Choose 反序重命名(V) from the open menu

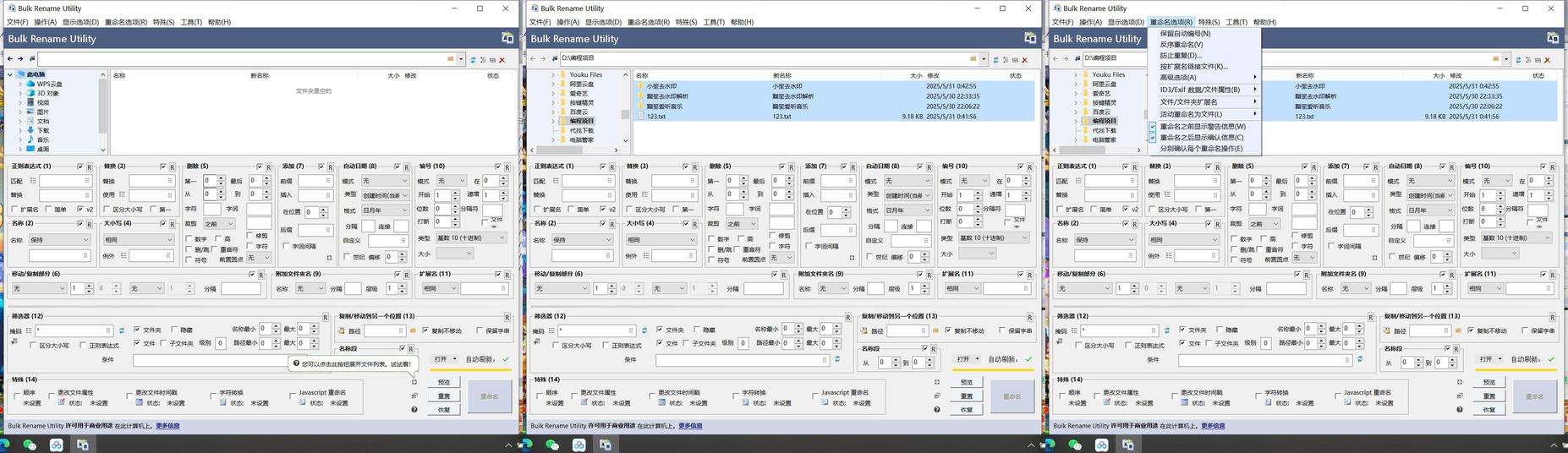pos(1181,45)
